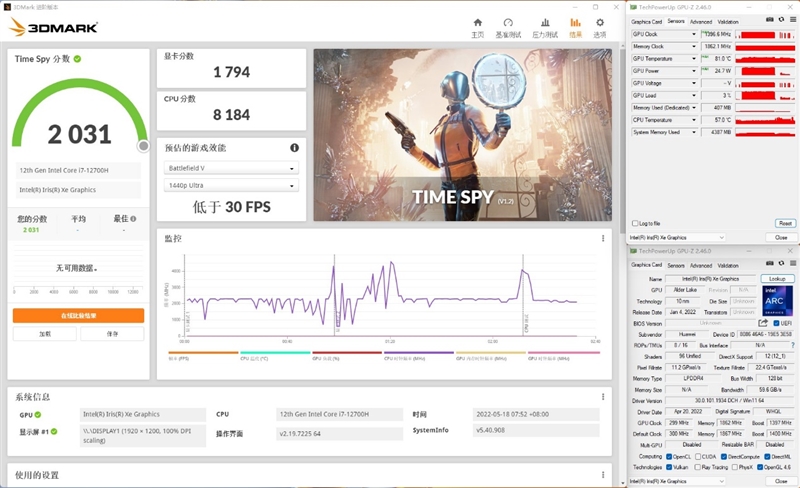
Task: Click the Time Spy benchmark thumbnail image
Action: pyautogui.click(x=463, y=135)
